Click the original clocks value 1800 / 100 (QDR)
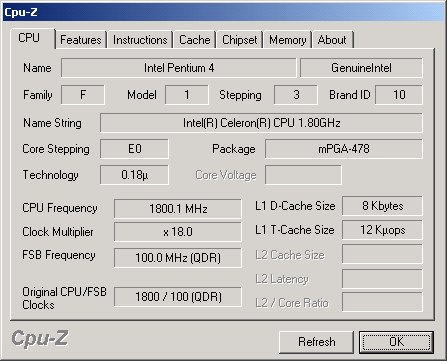447x361 pixels. pyautogui.click(x=178, y=297)
